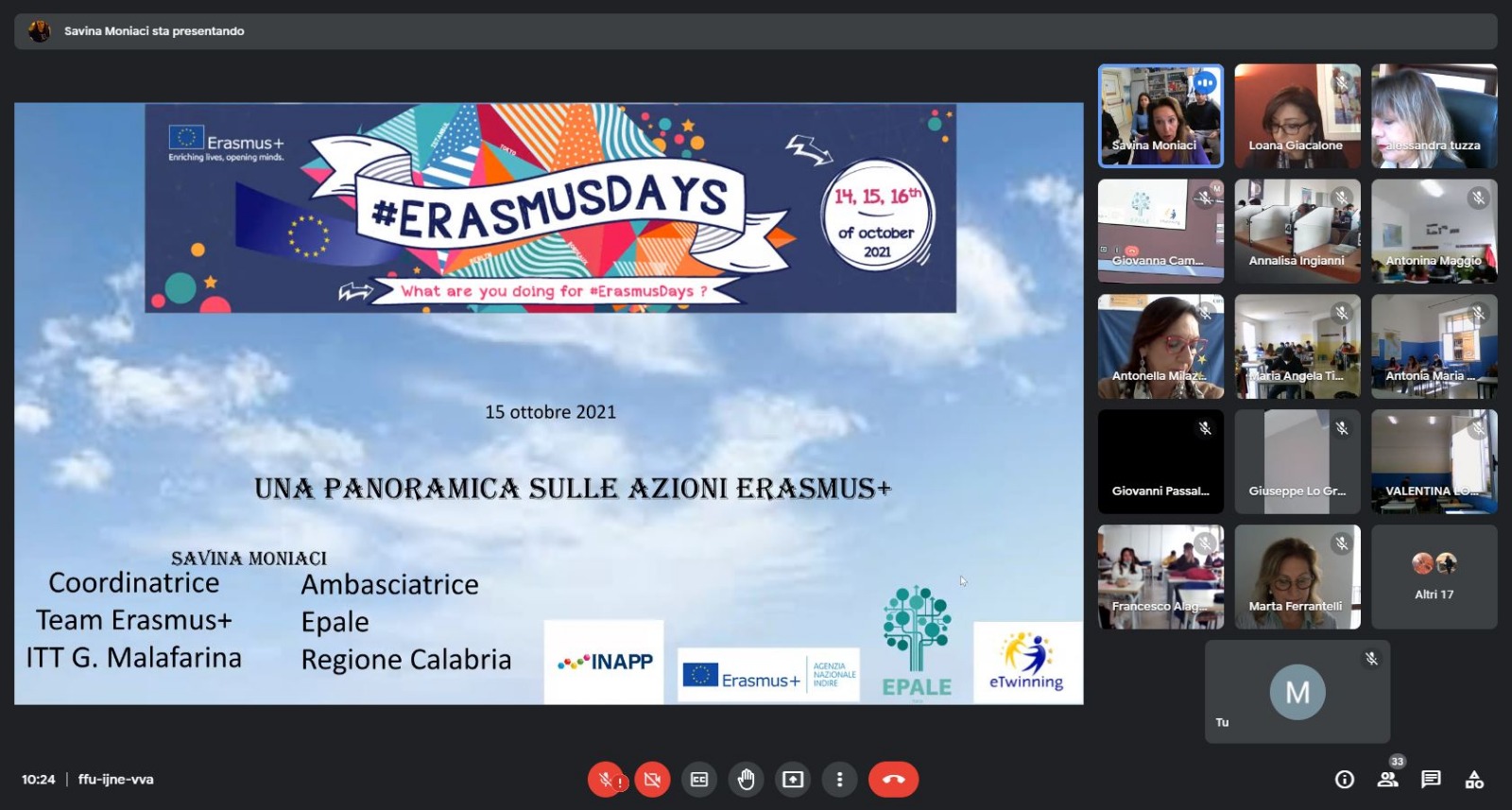Viewport: 1512px width, 810px height.
Task: Click the INAPP logo on the slide
Action: (x=604, y=662)
